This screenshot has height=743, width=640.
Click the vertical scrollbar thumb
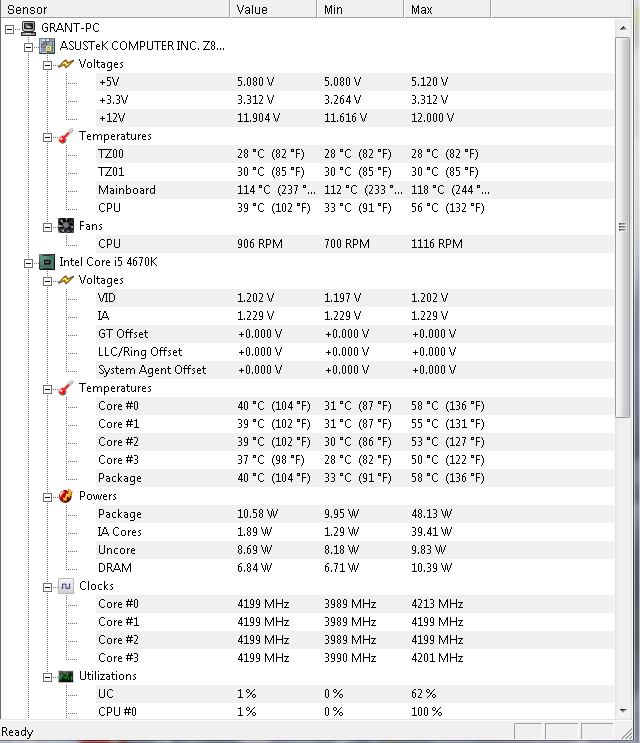(623, 227)
